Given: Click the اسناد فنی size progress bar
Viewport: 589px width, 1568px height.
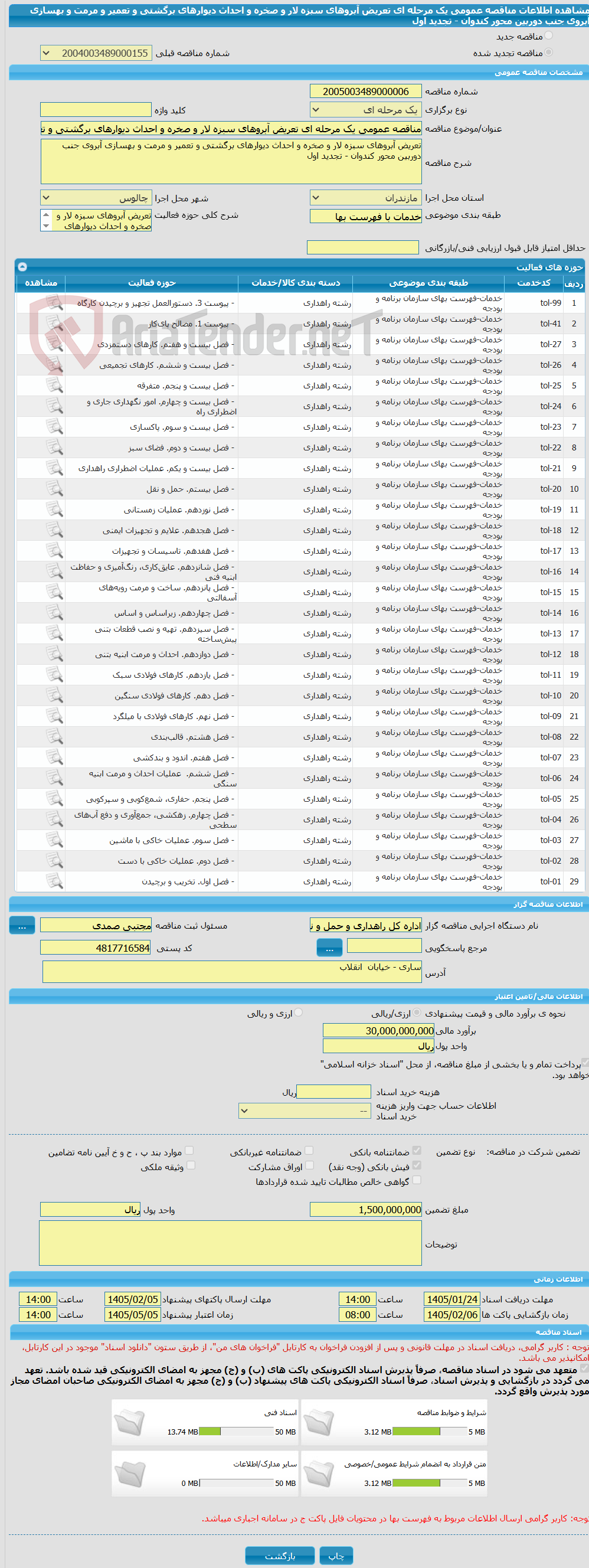Looking at the screenshot, I should (x=236, y=1432).
